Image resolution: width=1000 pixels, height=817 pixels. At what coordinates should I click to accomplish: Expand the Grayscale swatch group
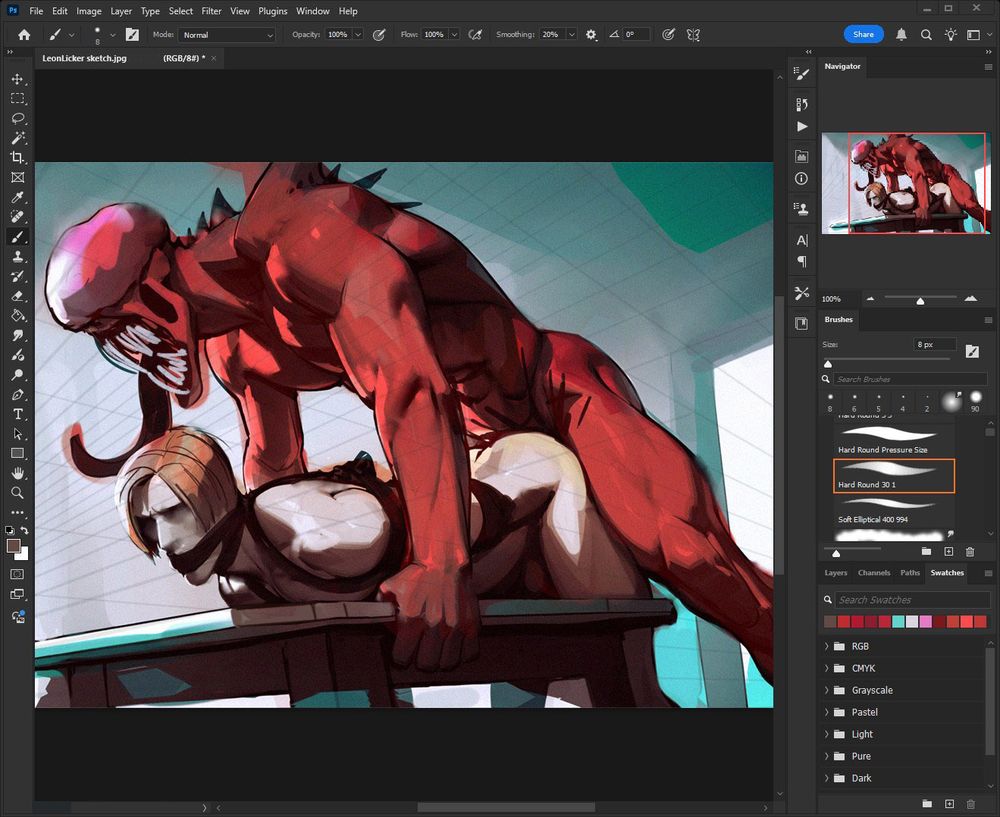(827, 690)
